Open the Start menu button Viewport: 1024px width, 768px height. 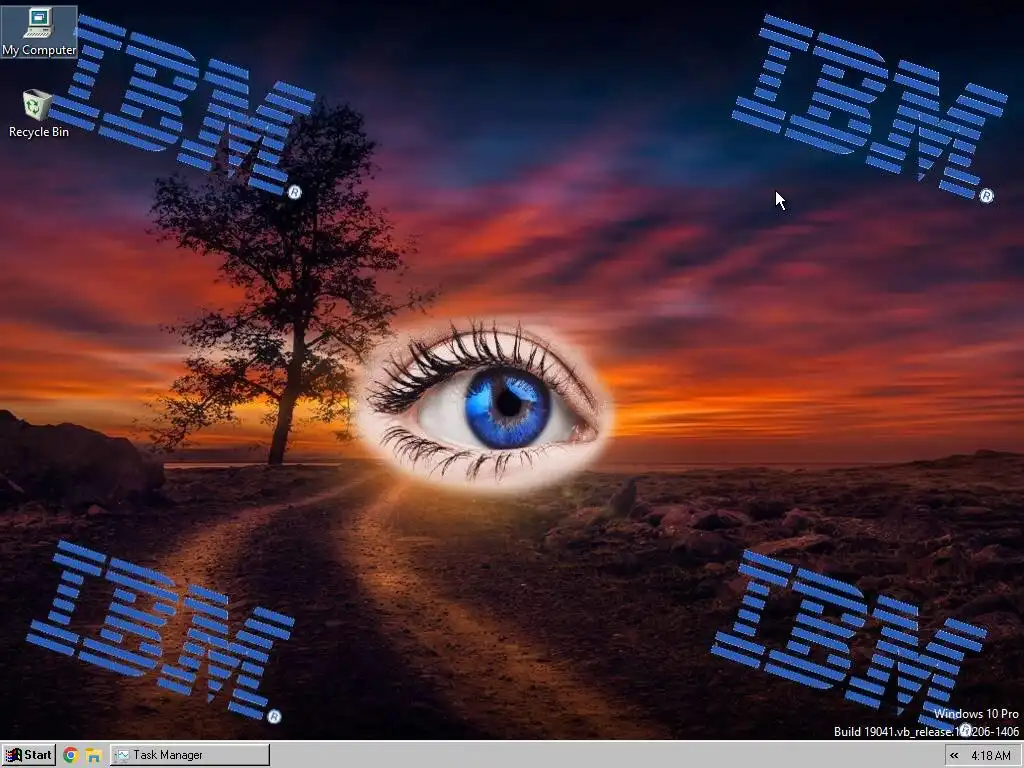click(29, 755)
